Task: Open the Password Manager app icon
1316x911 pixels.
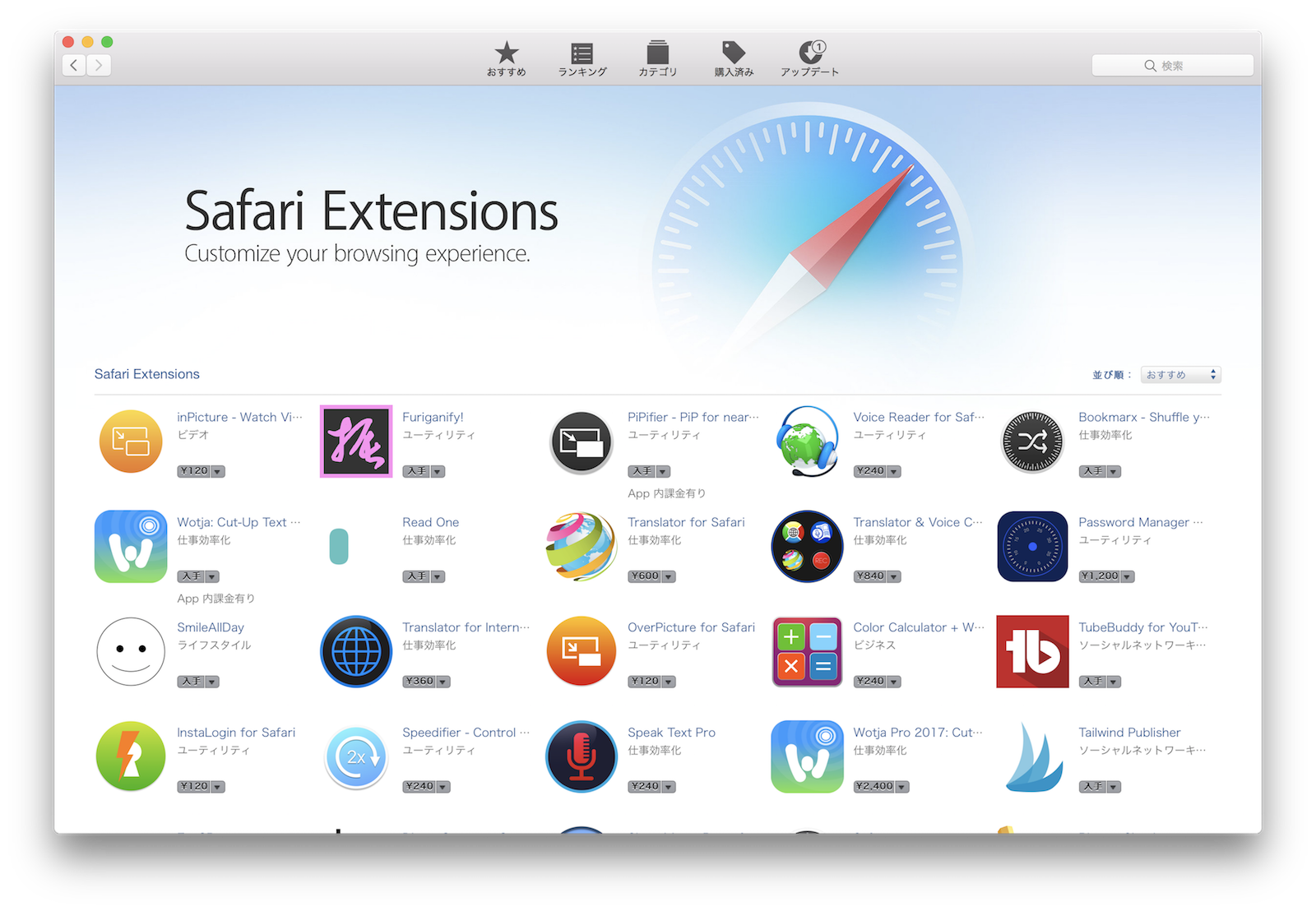Action: tap(1032, 547)
